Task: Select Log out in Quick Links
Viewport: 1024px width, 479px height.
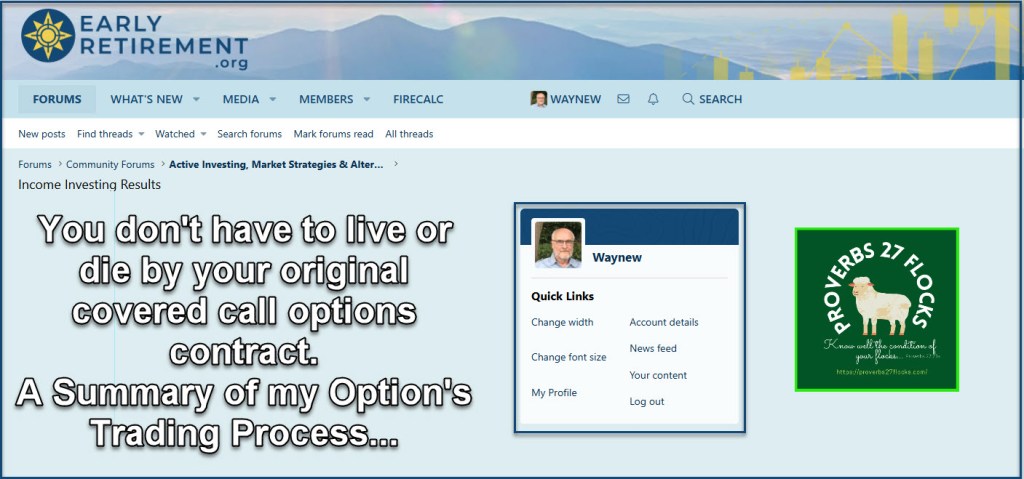Action: click(646, 401)
